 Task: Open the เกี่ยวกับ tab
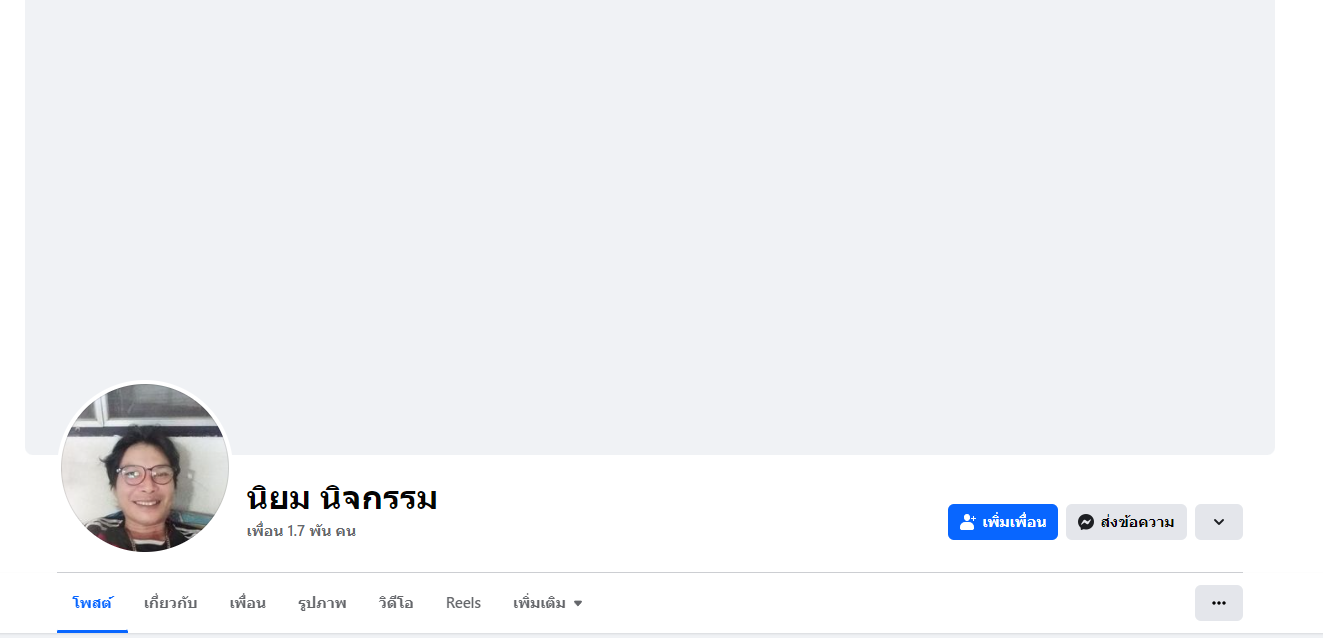(x=170, y=603)
